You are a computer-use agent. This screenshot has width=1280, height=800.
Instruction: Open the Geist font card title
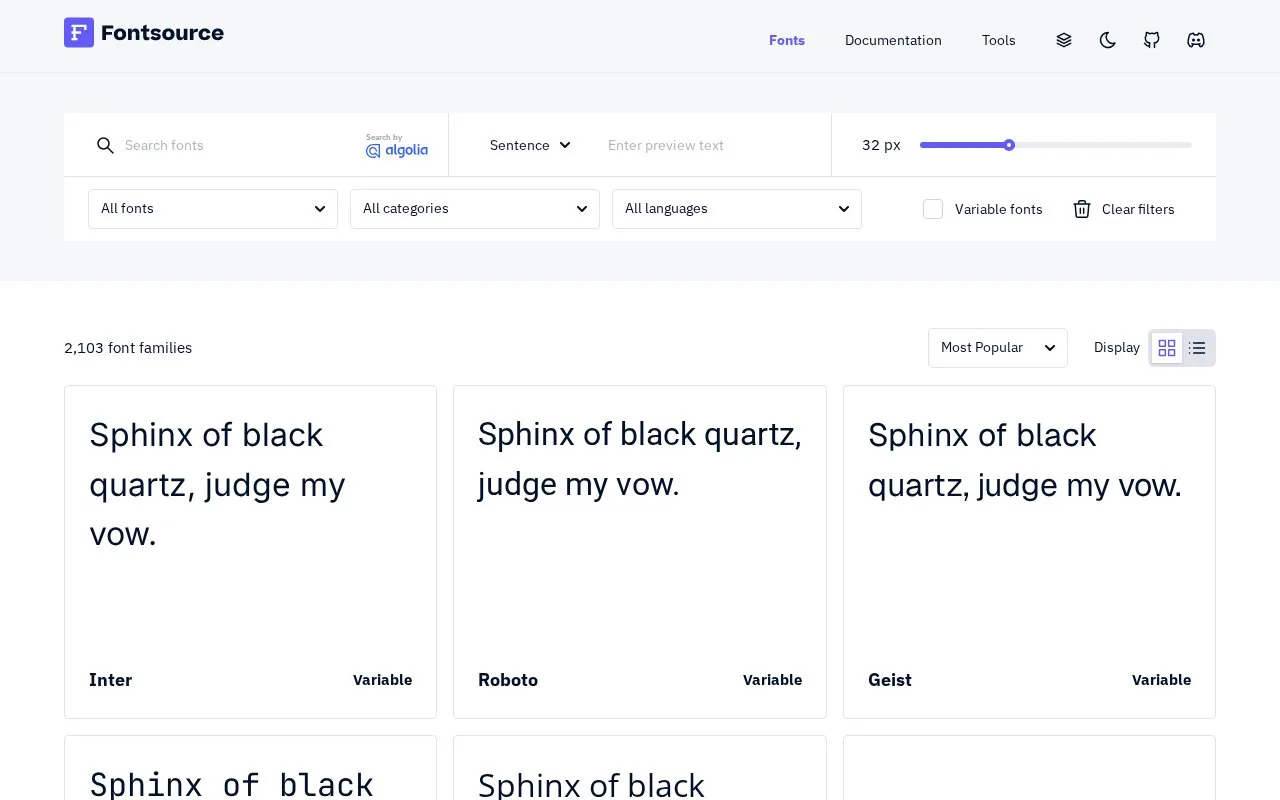coord(890,680)
